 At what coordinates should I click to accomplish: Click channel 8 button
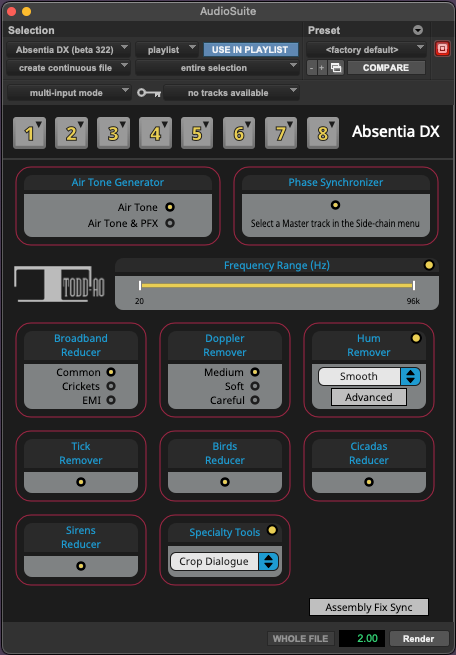(323, 133)
